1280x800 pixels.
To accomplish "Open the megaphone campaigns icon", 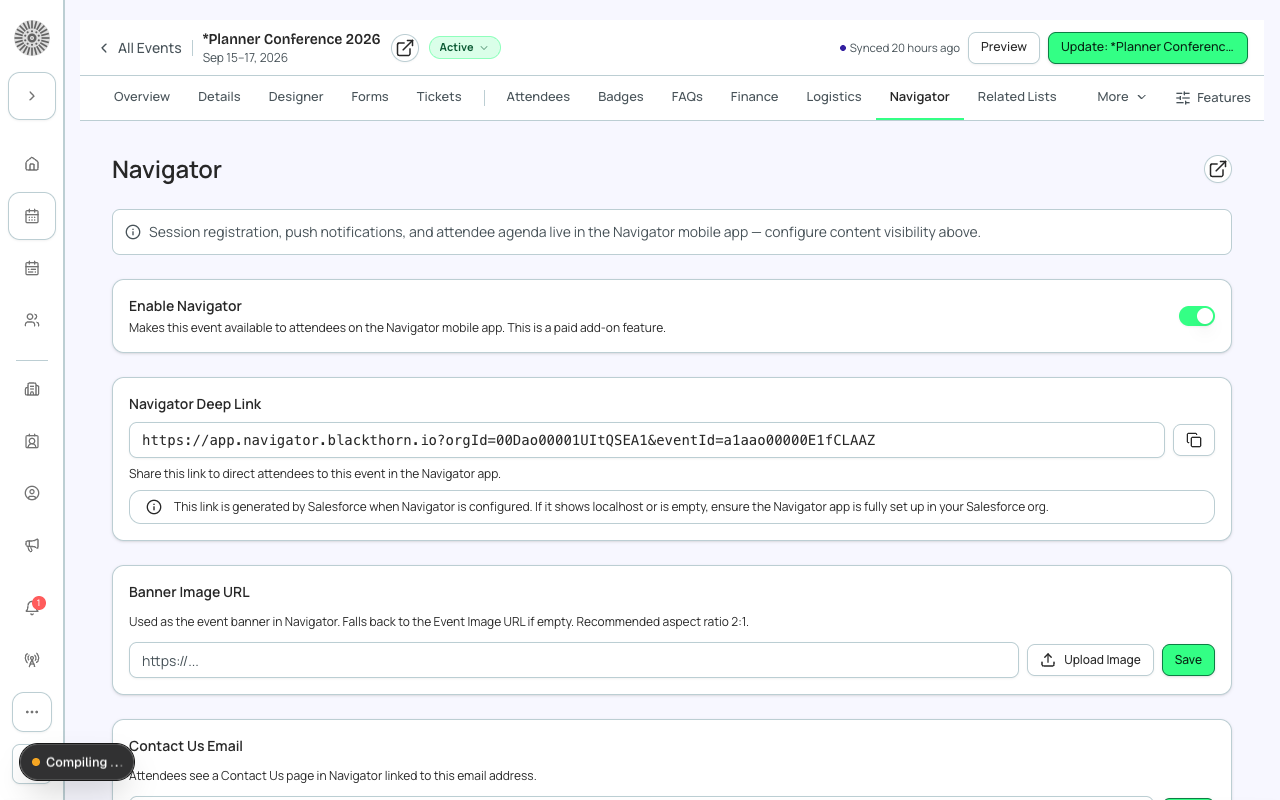I will coord(32,545).
